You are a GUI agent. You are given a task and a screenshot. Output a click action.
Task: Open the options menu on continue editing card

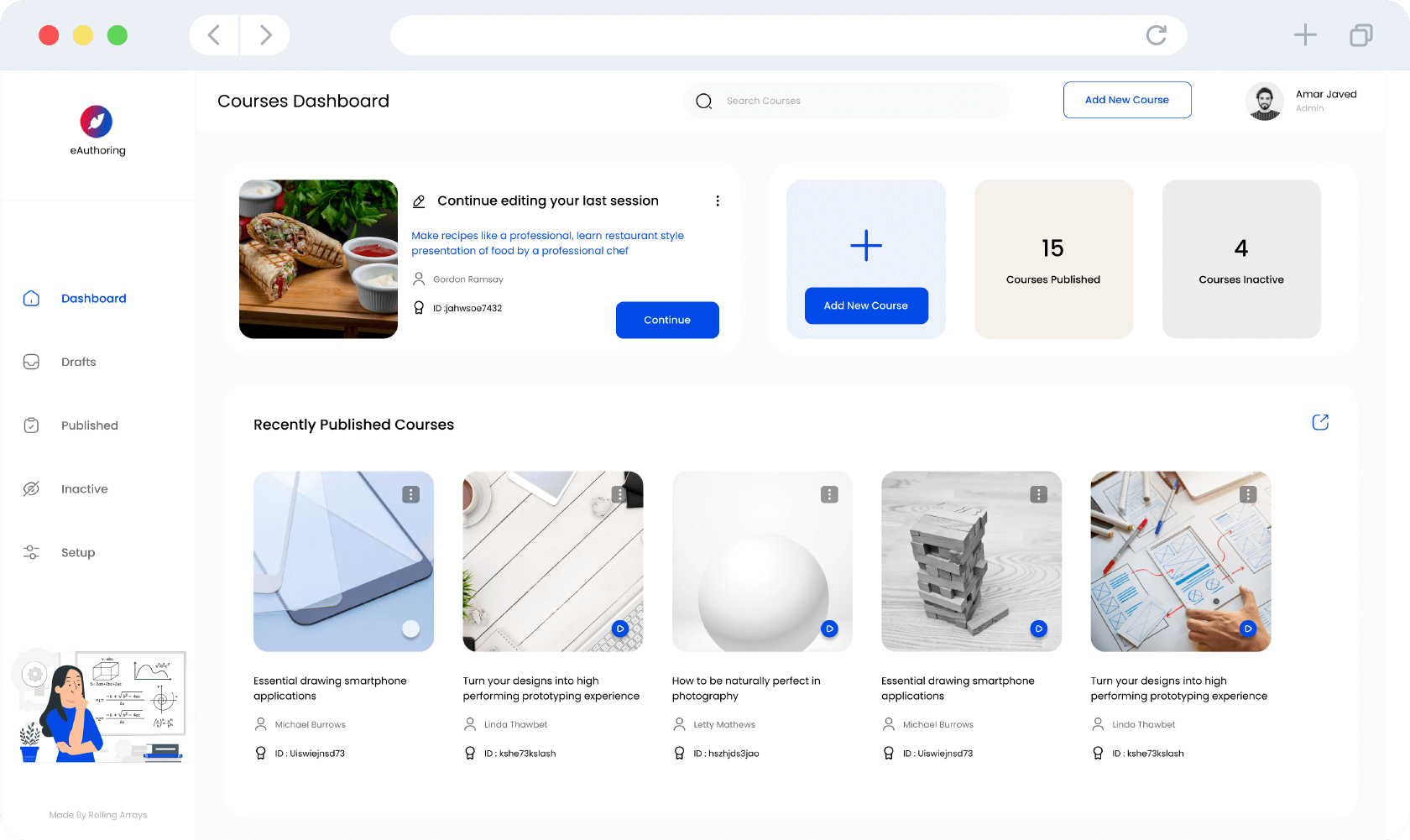[x=717, y=201]
